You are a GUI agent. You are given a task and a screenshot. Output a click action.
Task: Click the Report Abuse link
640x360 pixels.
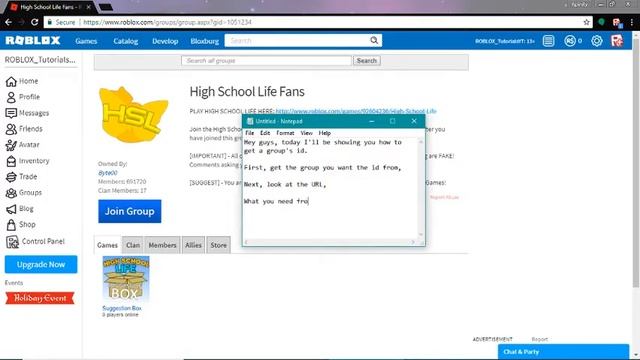tap(444, 198)
